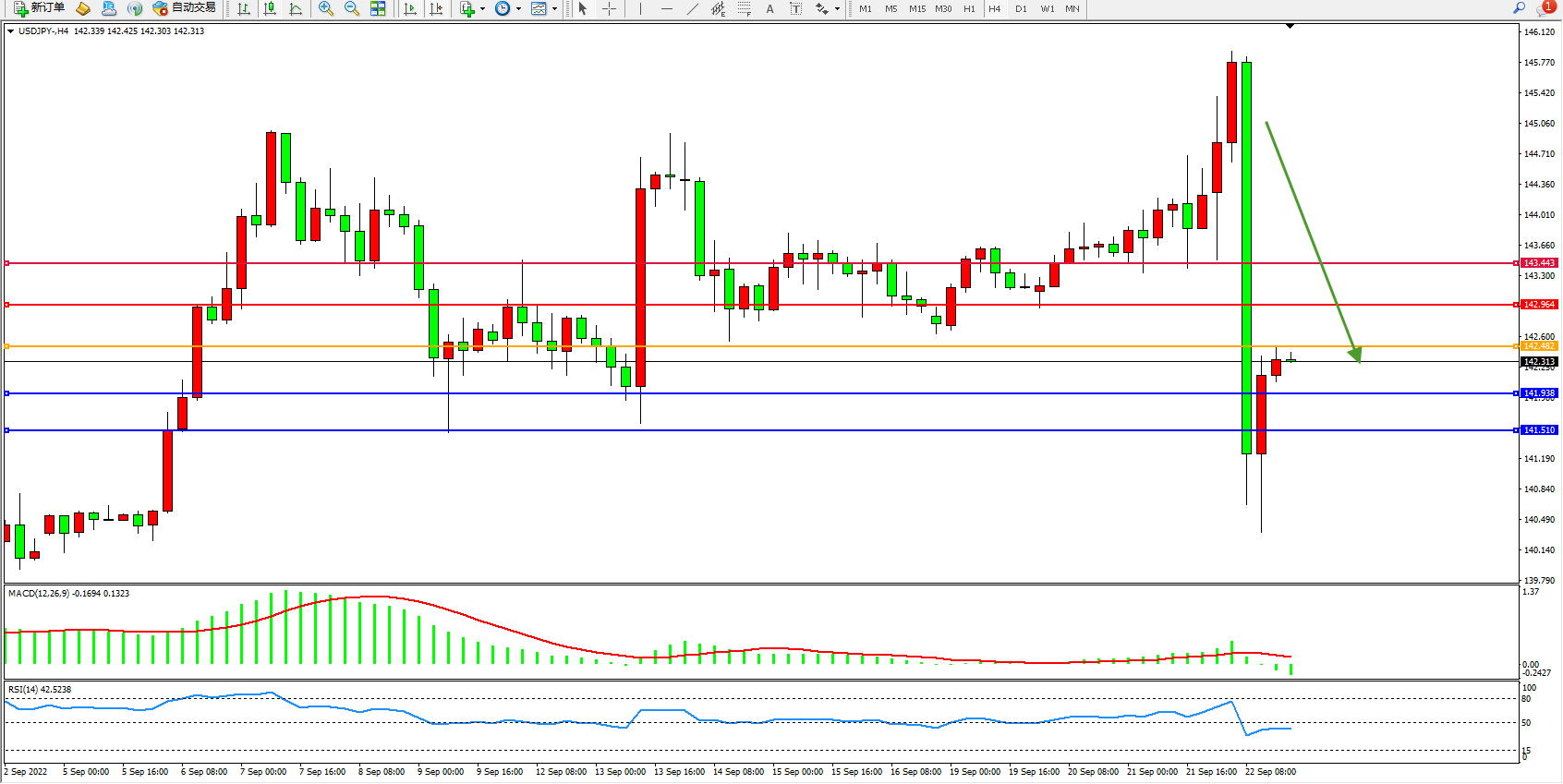The width and height of the screenshot is (1563, 784).
Task: Switch timeframe to M15
Action: (x=917, y=8)
